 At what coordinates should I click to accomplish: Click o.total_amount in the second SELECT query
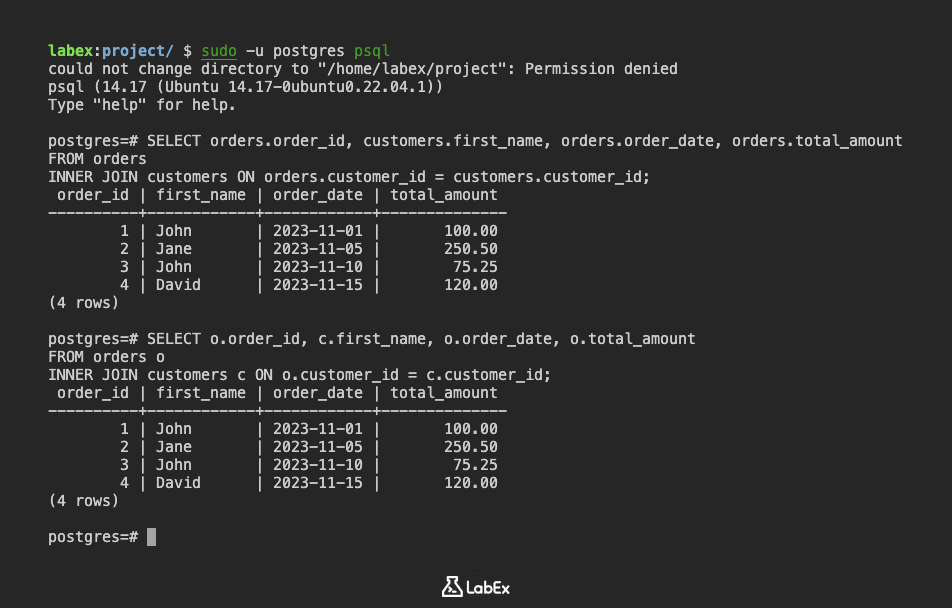click(x=632, y=339)
